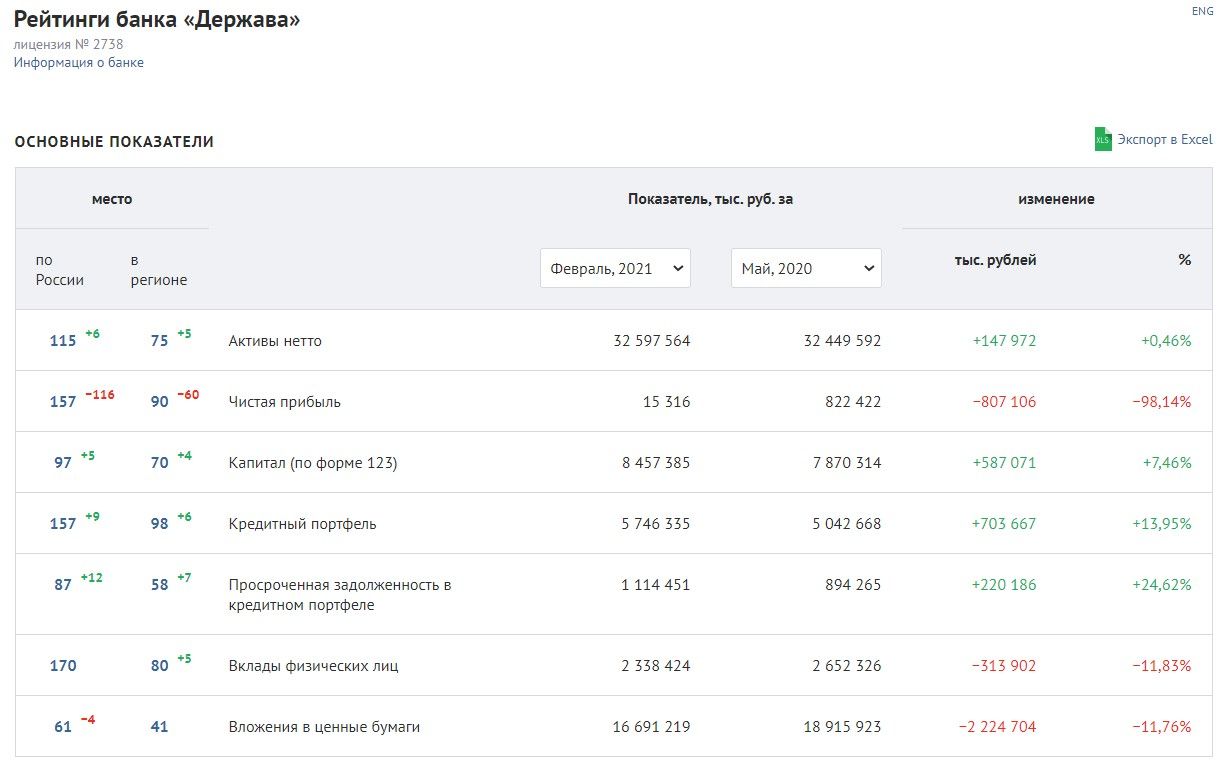The width and height of the screenshot is (1221, 769).
Task: Open the Информация о банке link
Action: (x=79, y=62)
